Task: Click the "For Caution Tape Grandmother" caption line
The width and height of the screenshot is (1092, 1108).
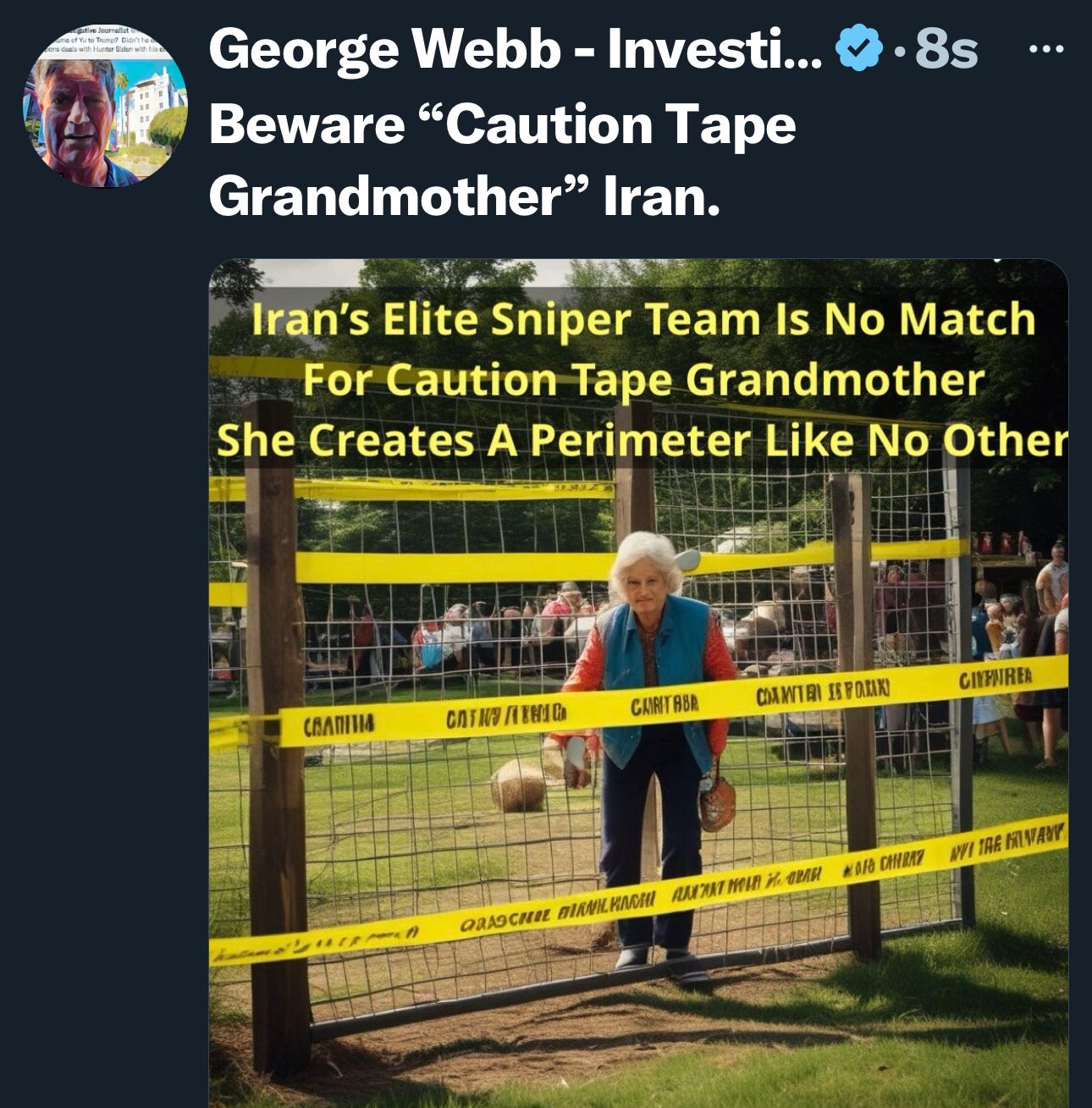Action: coord(643,379)
